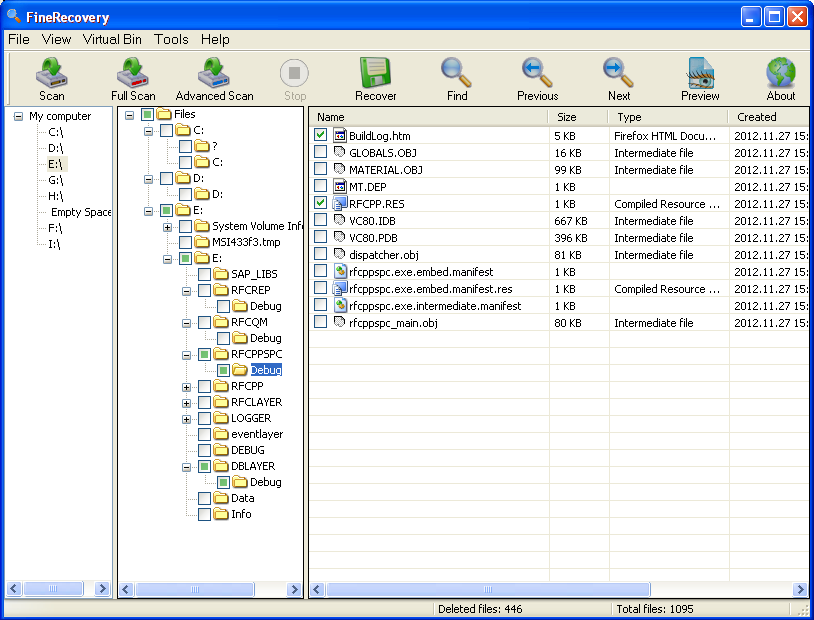Start a Scan with the Scan tool
Image resolution: width=814 pixels, height=620 pixels.
coord(51,78)
